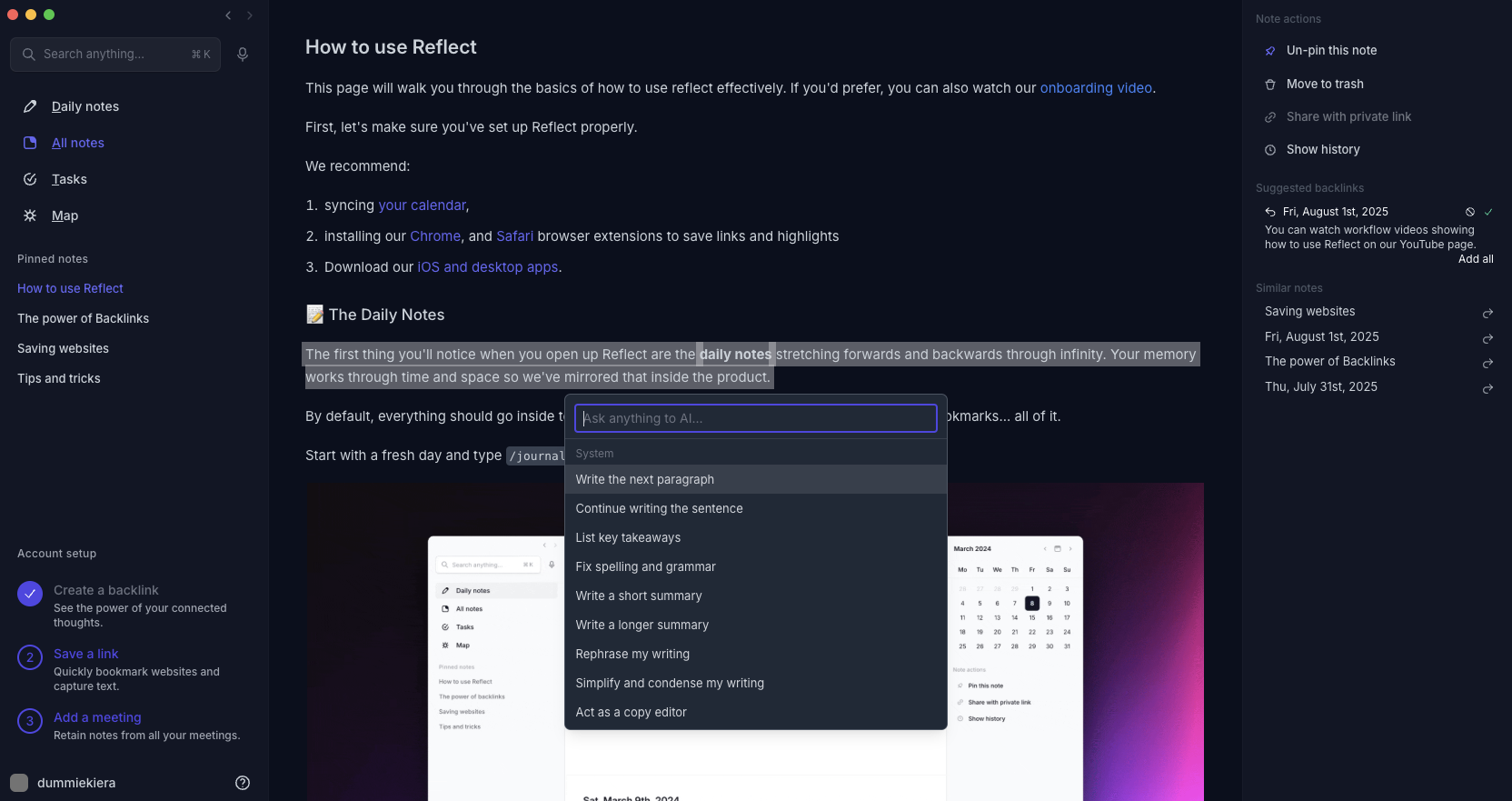This screenshot has height=801, width=1512.
Task: Click the Search anything field
Action: point(115,55)
